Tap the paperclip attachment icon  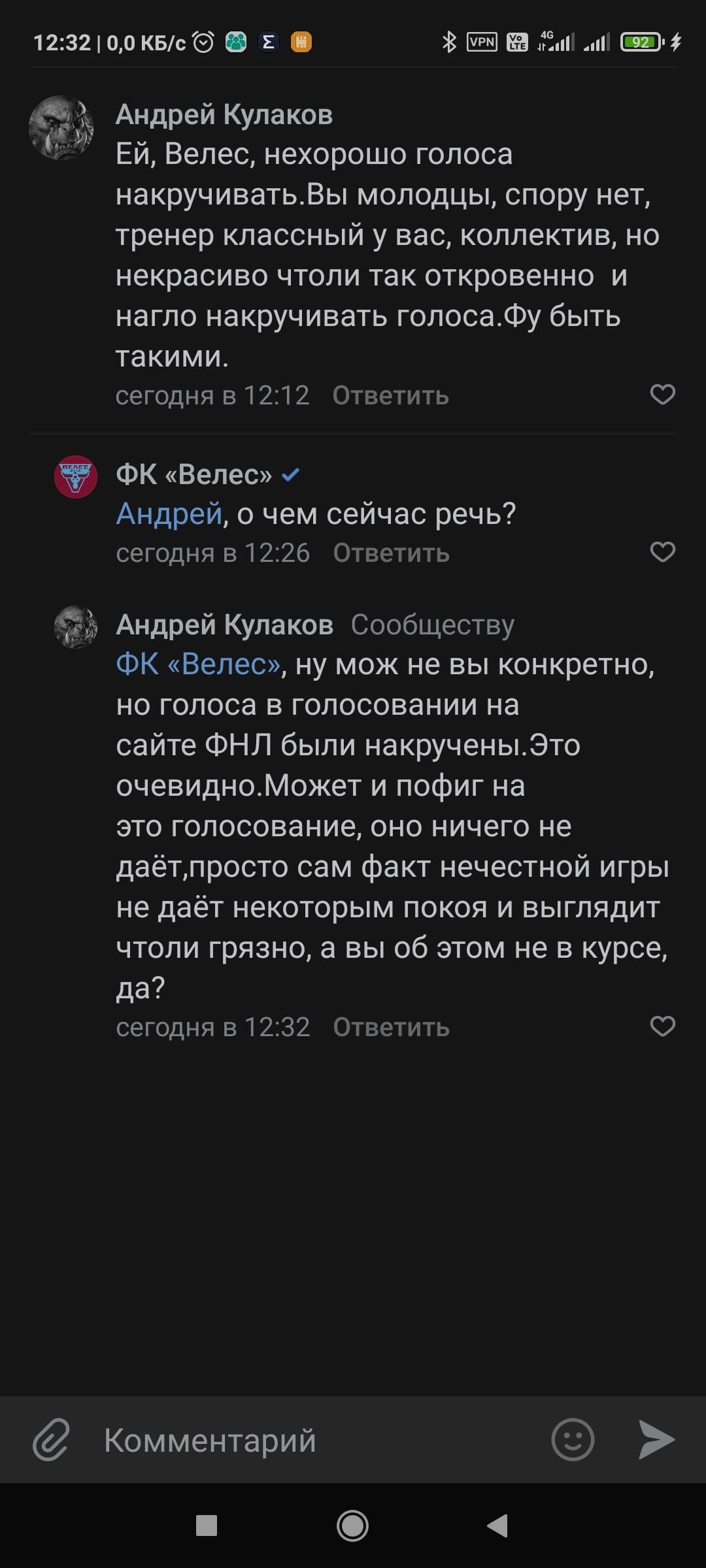(51, 1439)
